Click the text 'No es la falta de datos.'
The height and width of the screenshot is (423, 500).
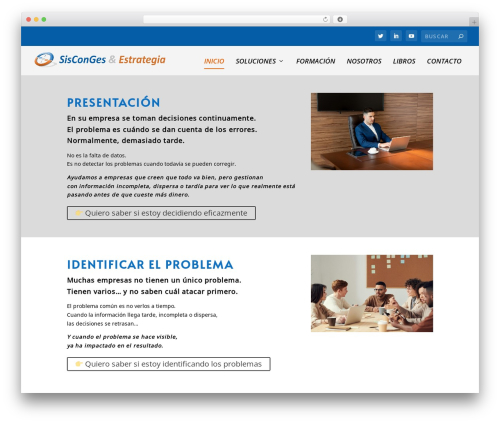coord(96,155)
